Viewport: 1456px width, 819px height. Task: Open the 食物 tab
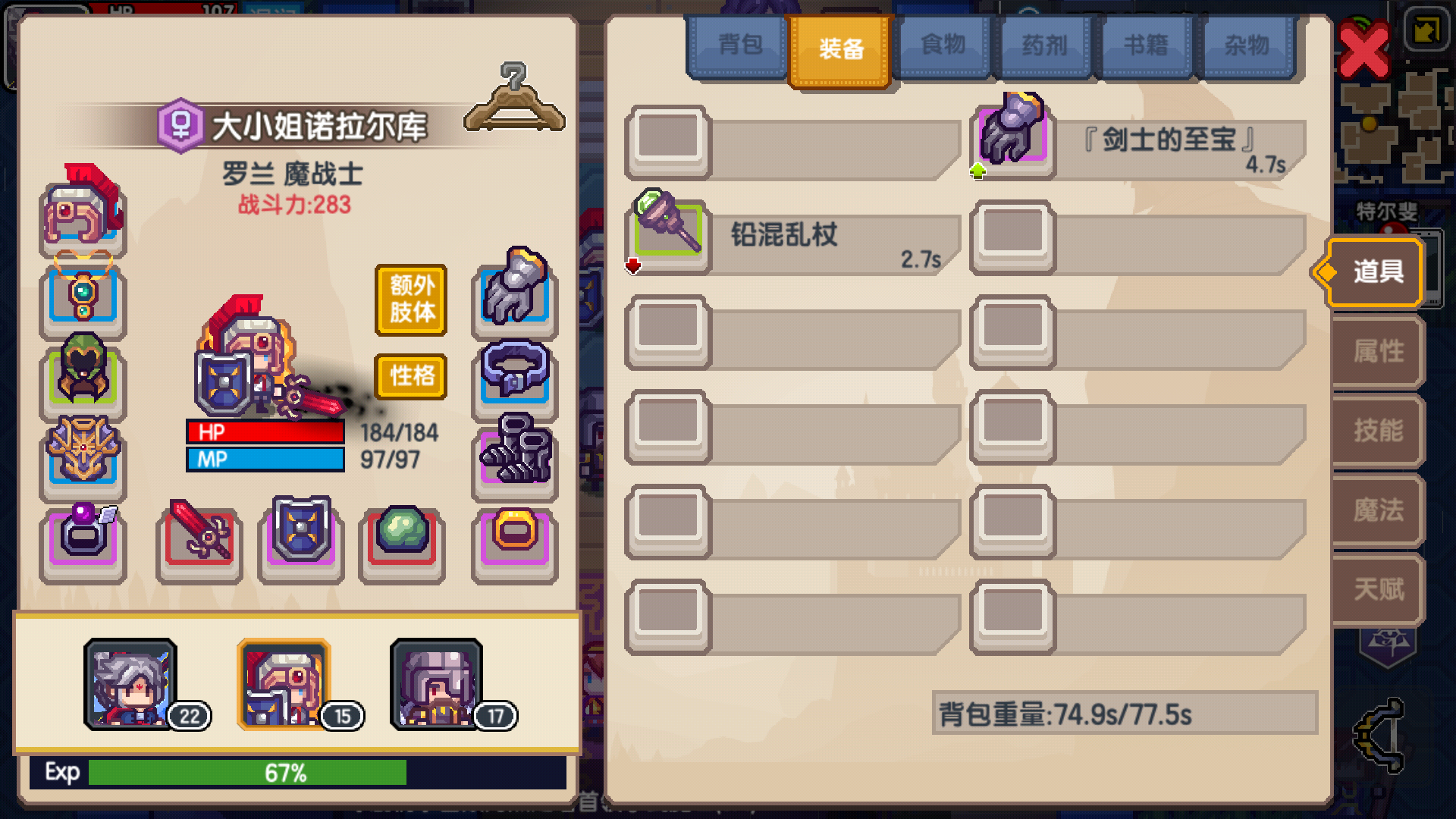coord(943,45)
